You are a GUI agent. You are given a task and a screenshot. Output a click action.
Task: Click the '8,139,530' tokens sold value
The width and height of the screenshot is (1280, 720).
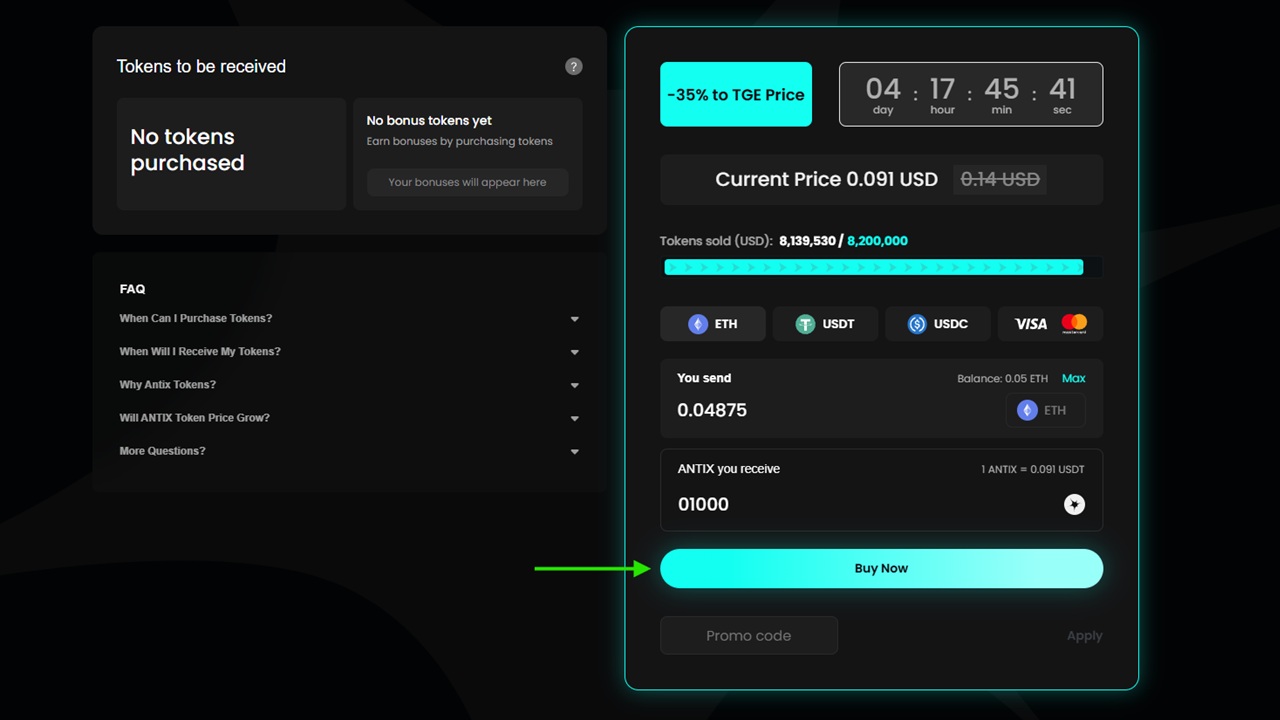(x=806, y=241)
